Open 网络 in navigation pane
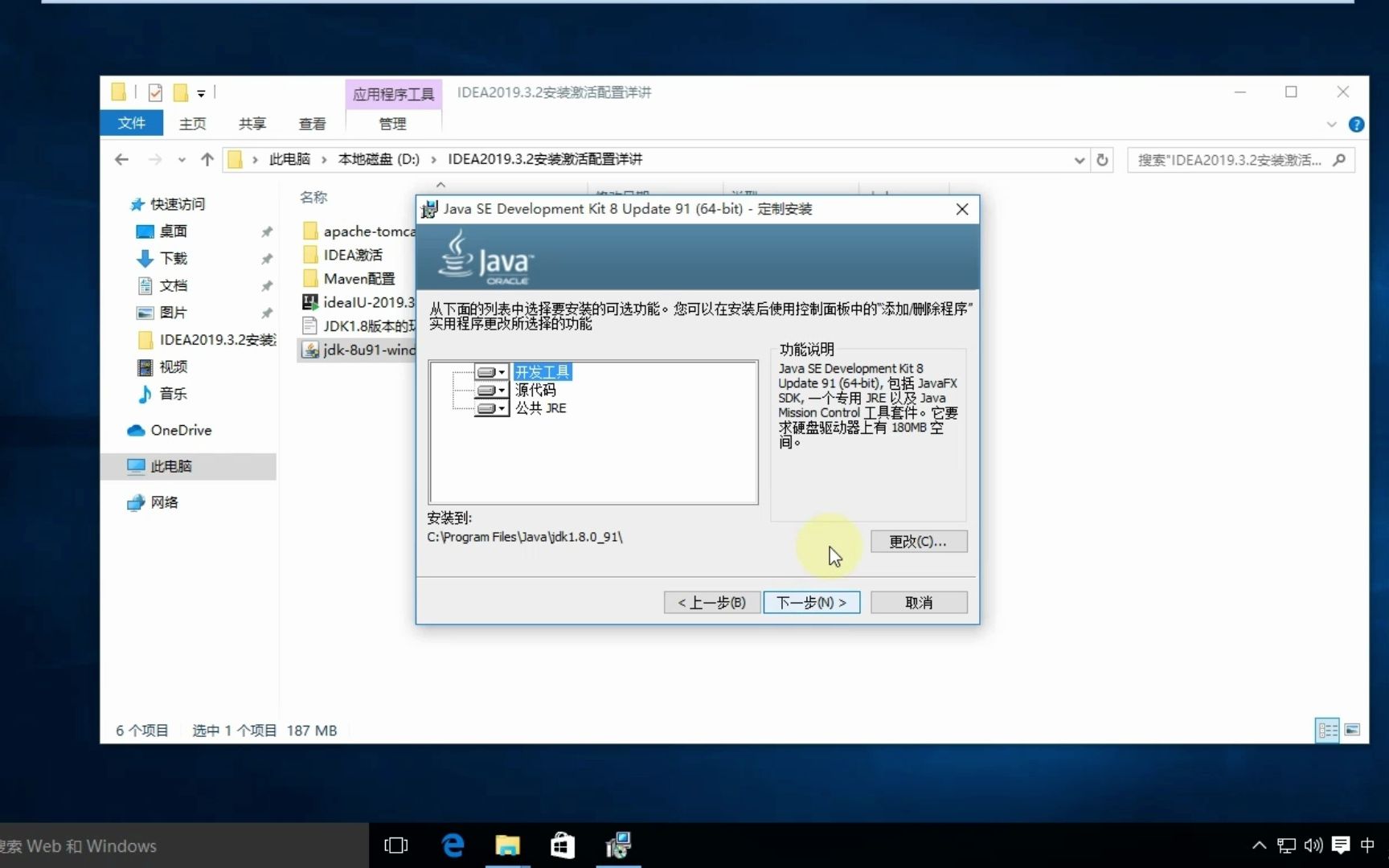 pos(164,502)
